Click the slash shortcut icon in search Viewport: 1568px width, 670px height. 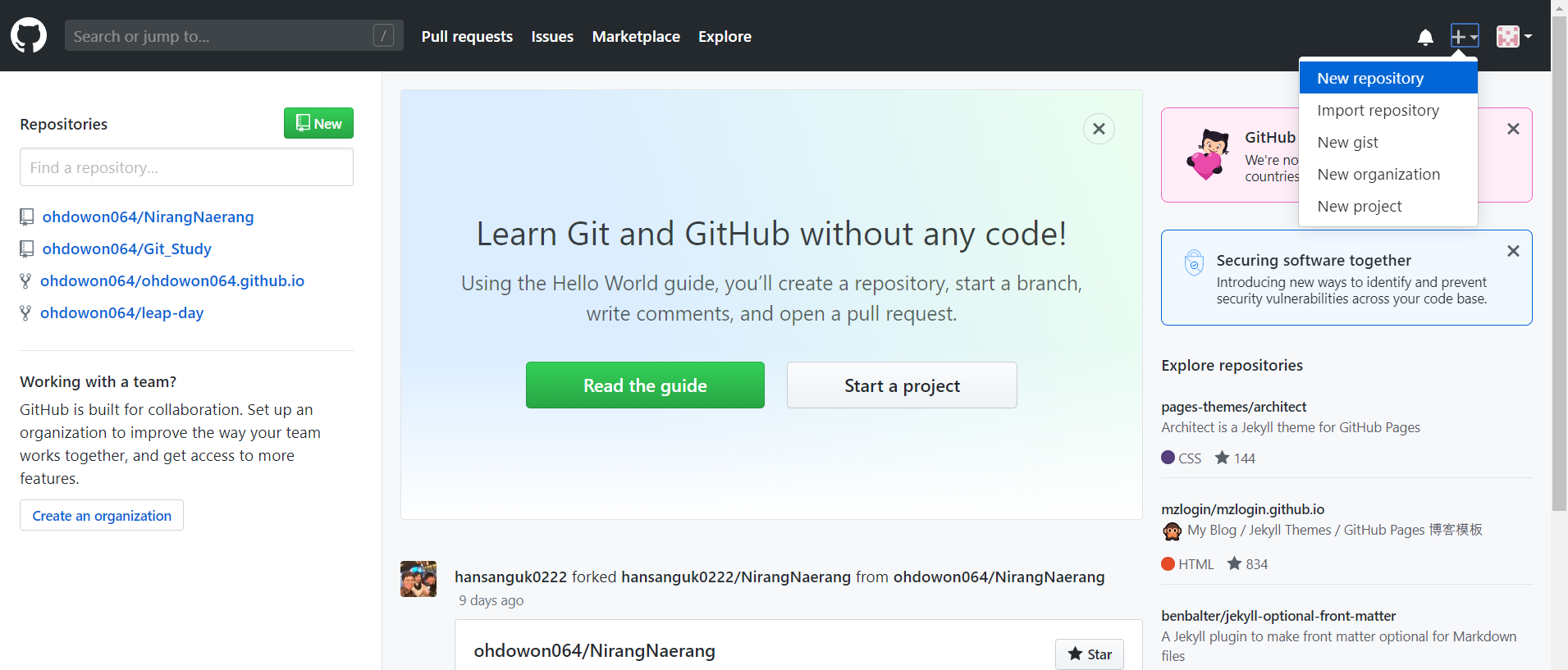tap(383, 35)
